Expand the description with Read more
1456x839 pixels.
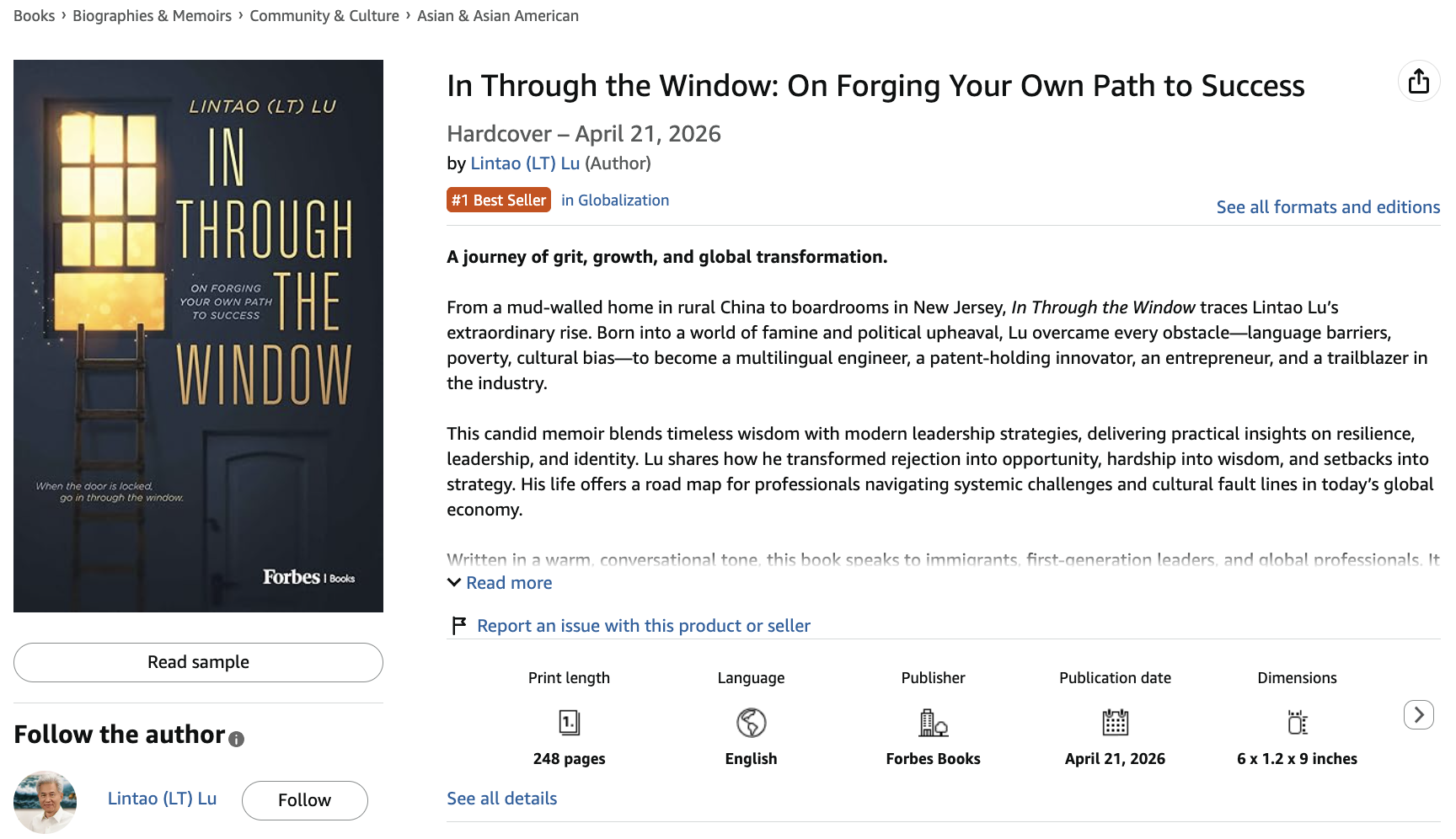(x=509, y=583)
